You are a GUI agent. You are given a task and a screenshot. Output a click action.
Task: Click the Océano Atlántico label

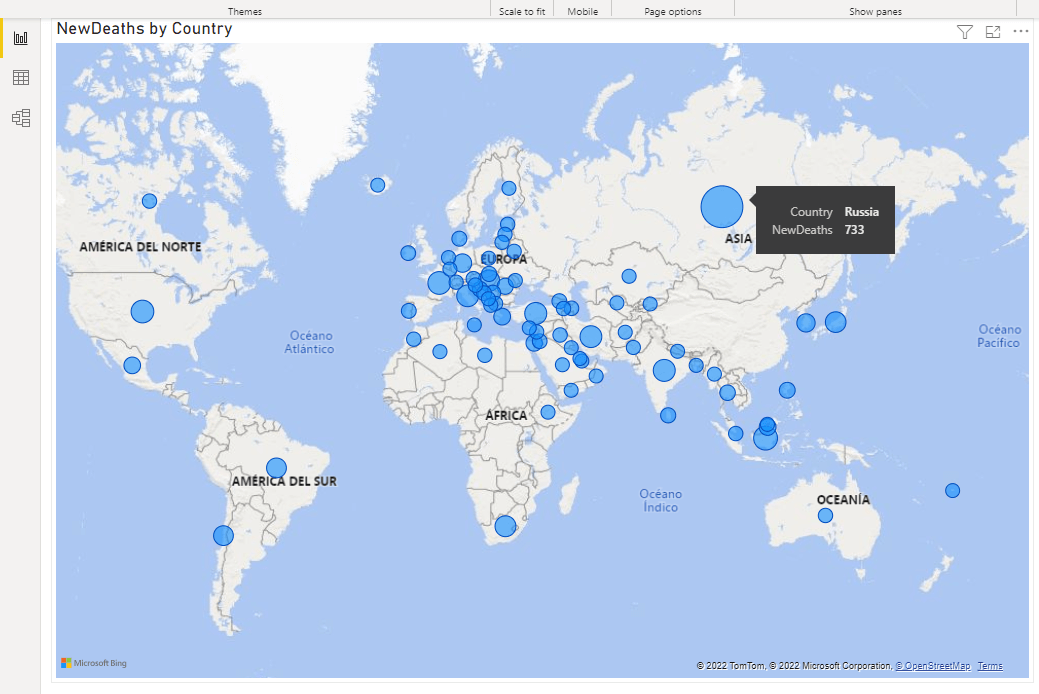click(x=309, y=342)
